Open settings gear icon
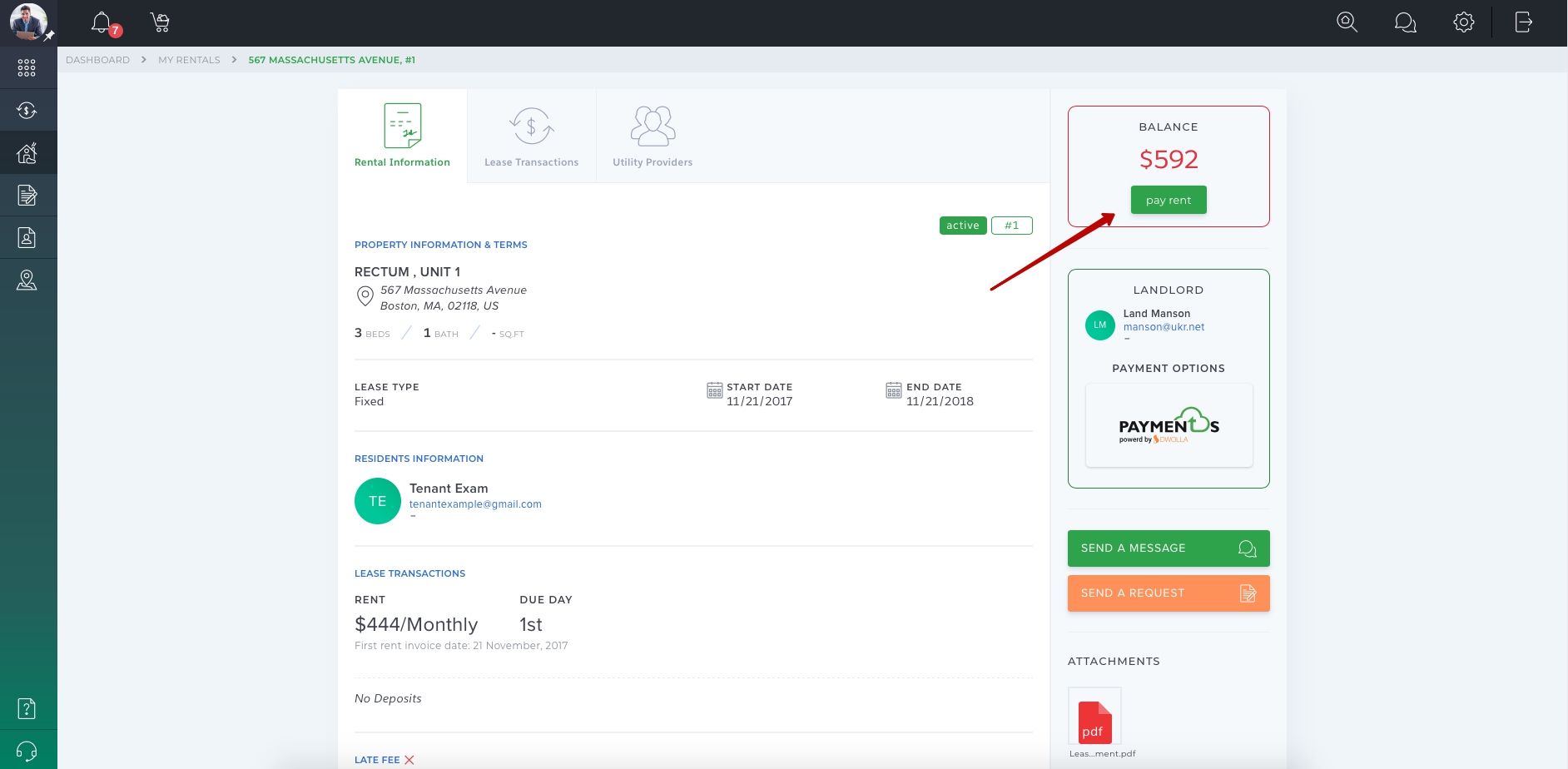This screenshot has width=1568, height=769. tap(1464, 22)
